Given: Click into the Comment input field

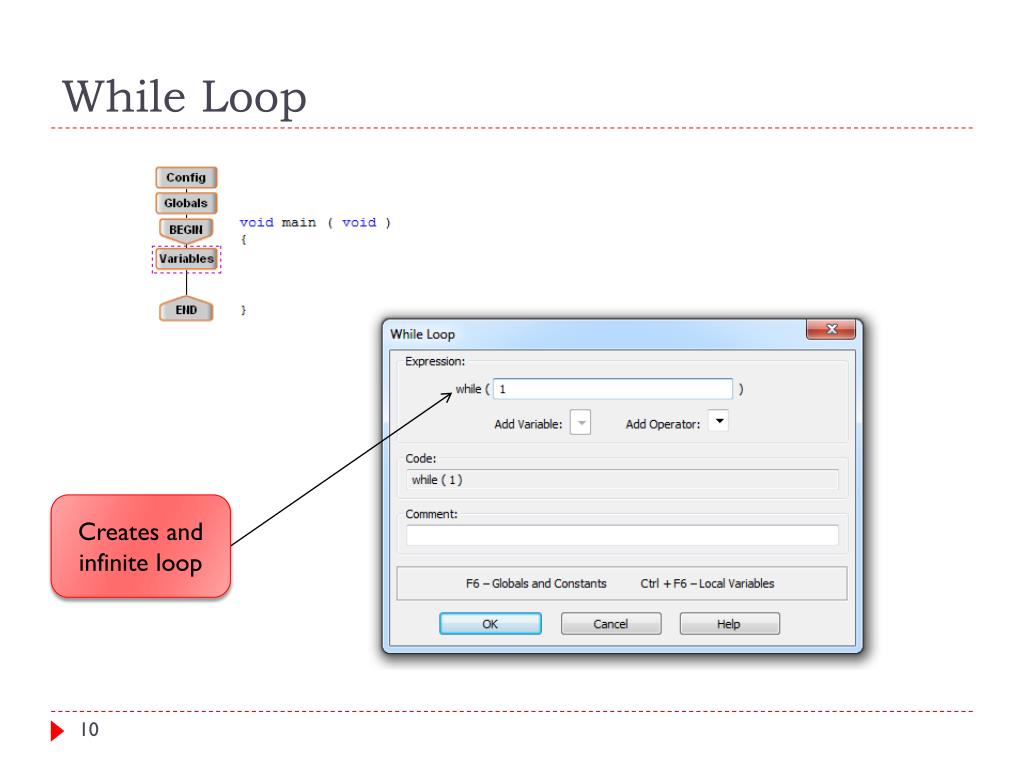Looking at the screenshot, I should (622, 536).
